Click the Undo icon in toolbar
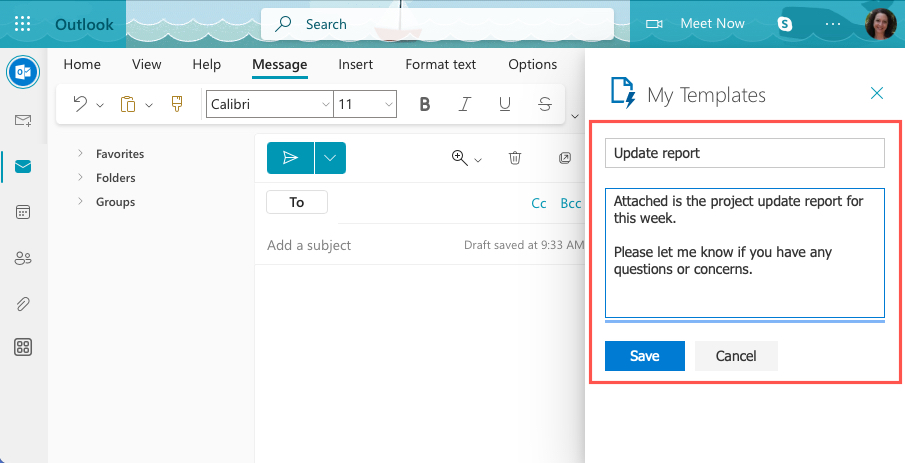The height and width of the screenshot is (463, 905). click(80, 104)
